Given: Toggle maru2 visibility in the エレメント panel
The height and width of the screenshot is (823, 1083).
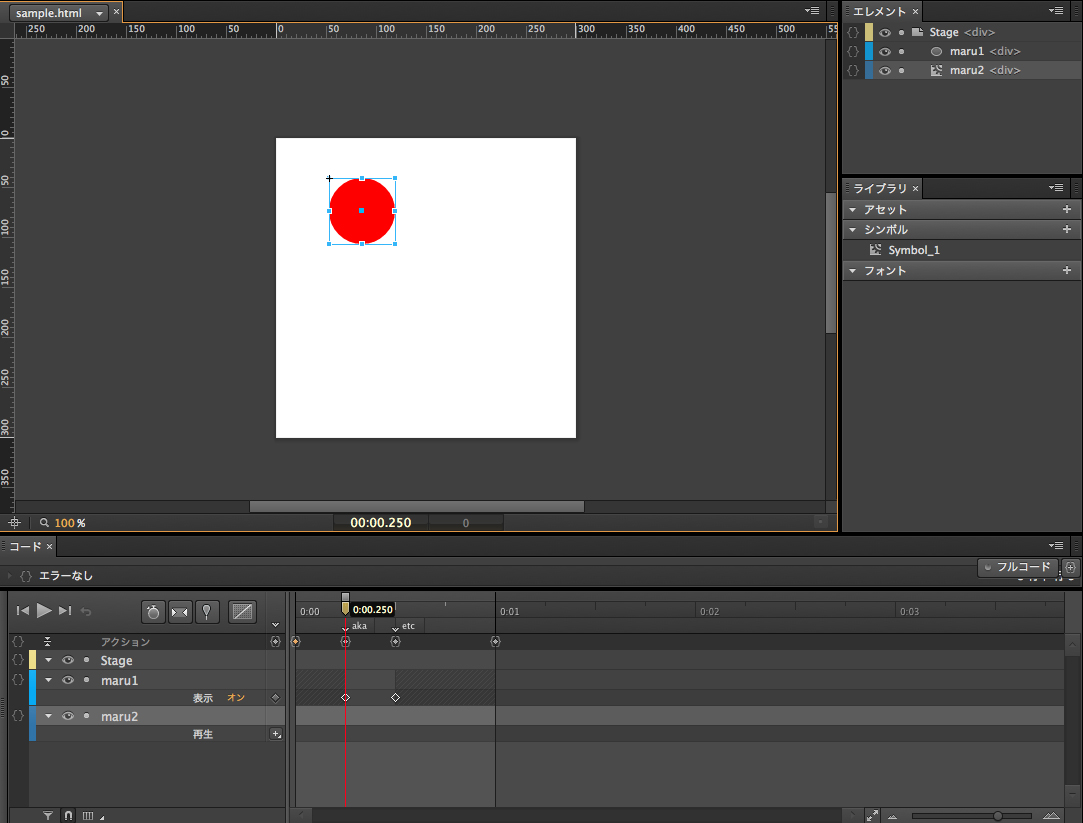Looking at the screenshot, I should pos(885,70).
